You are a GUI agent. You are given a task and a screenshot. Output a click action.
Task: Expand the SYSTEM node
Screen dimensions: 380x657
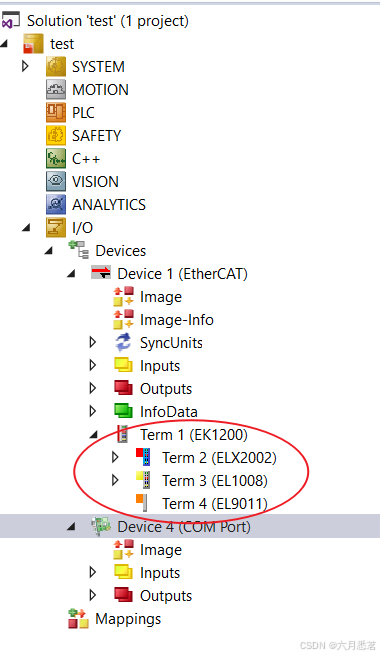(25, 66)
